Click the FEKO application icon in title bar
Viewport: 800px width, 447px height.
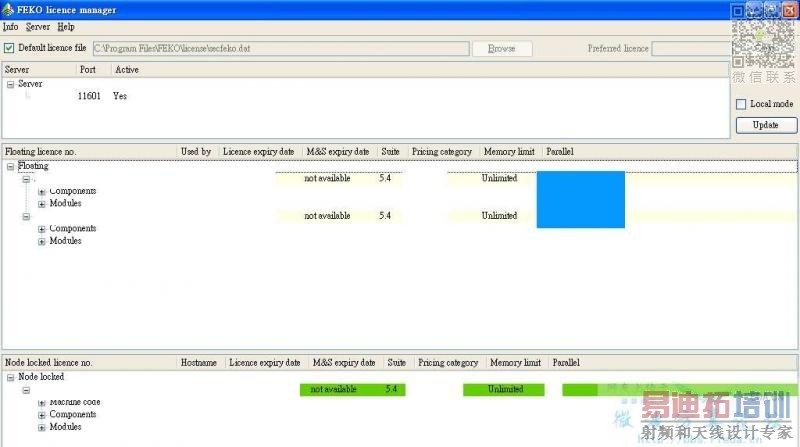click(x=8, y=9)
